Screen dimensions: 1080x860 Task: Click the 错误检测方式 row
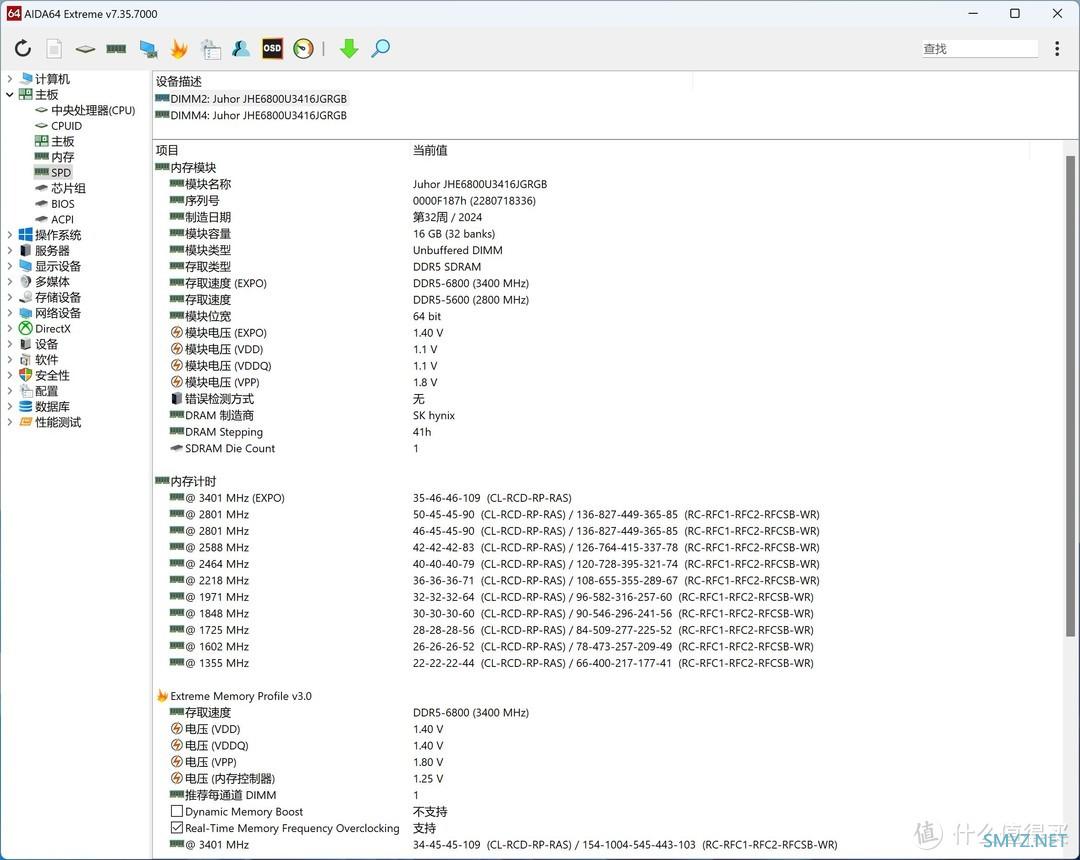[609, 399]
